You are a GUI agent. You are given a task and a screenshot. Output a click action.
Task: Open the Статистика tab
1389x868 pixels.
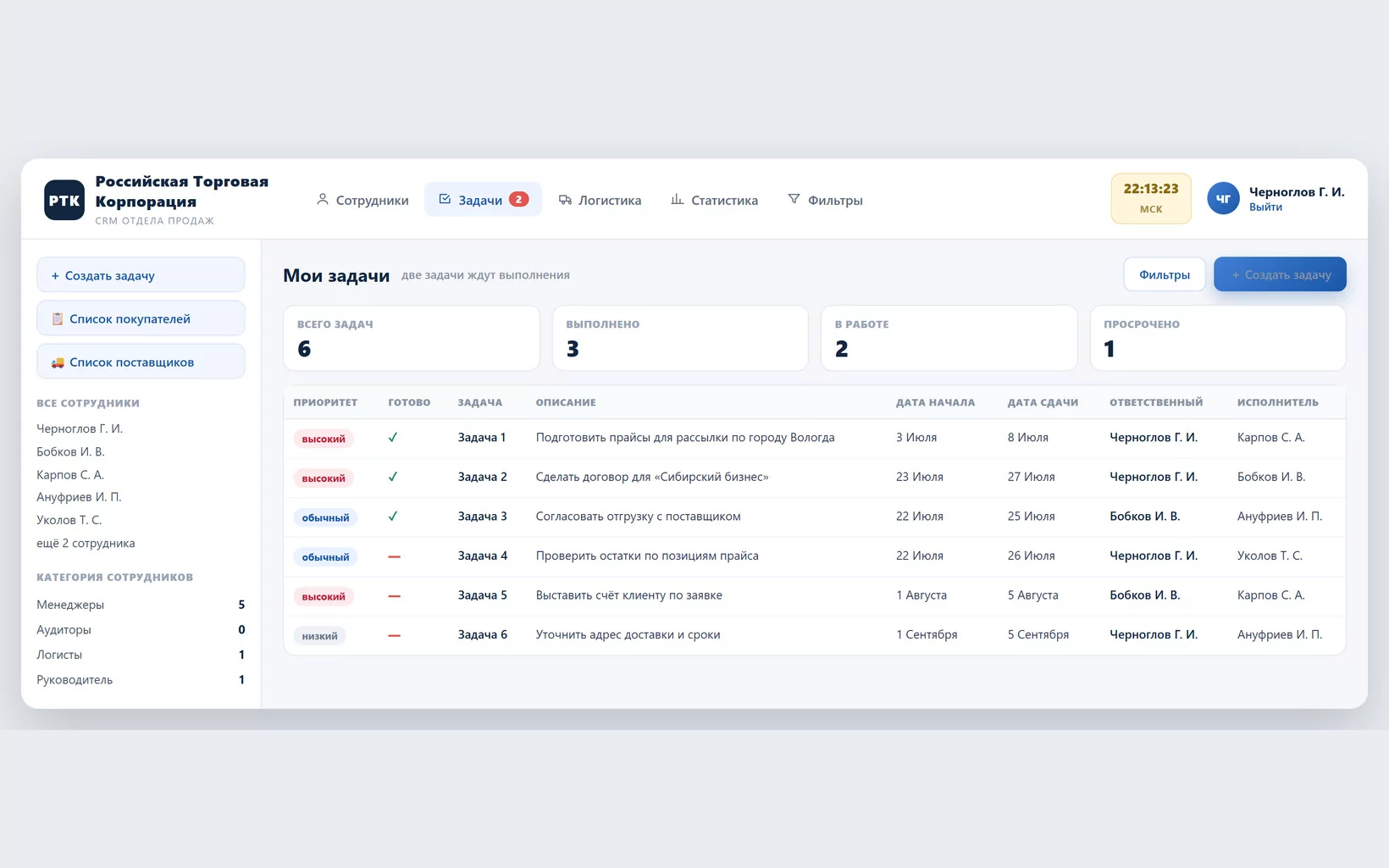(x=714, y=200)
